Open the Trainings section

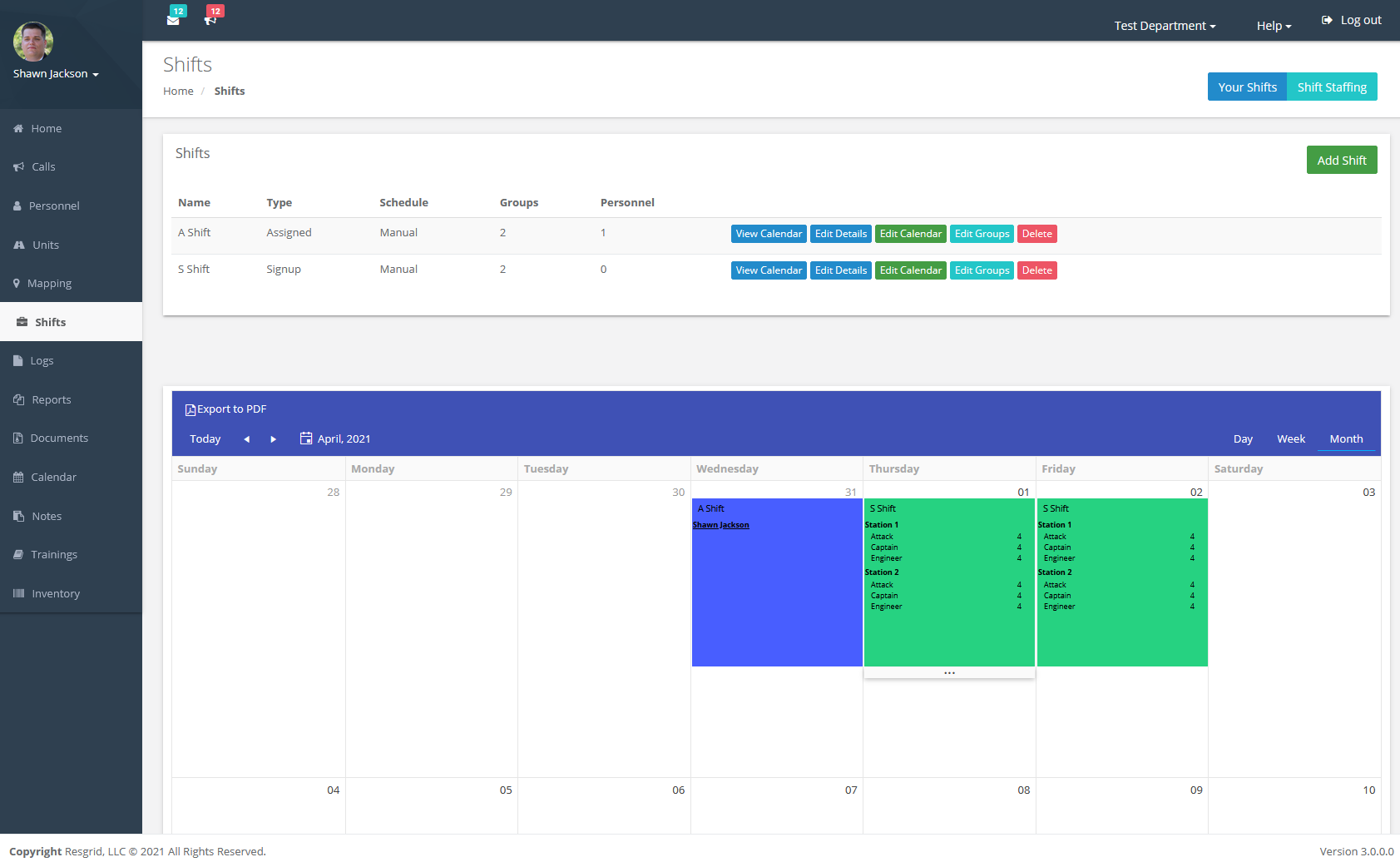coord(53,554)
